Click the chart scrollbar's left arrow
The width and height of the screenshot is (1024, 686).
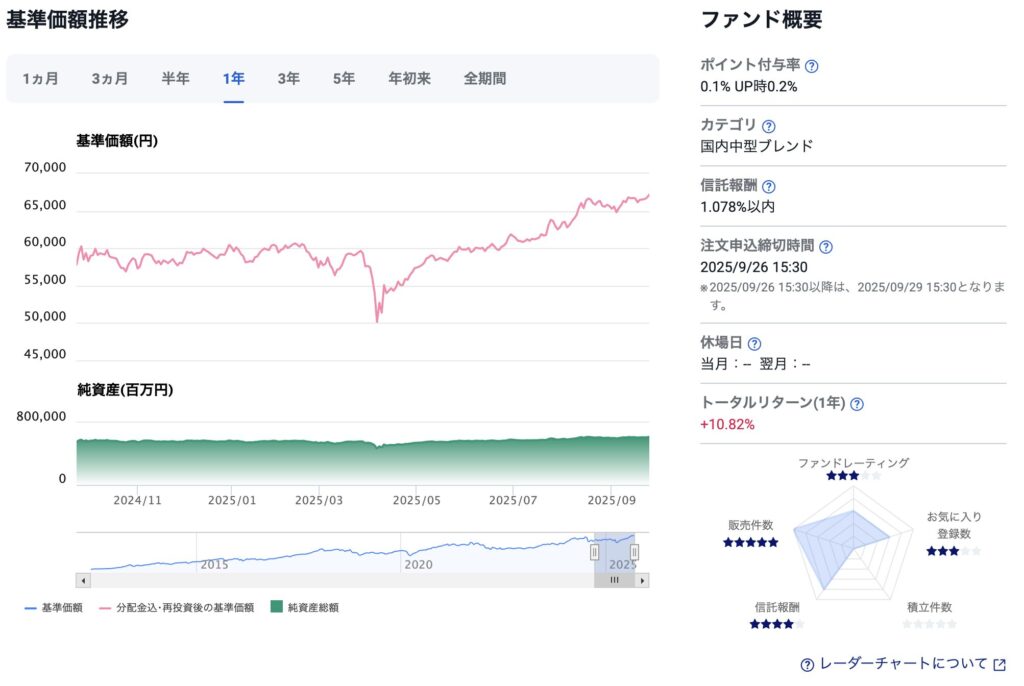pos(83,580)
